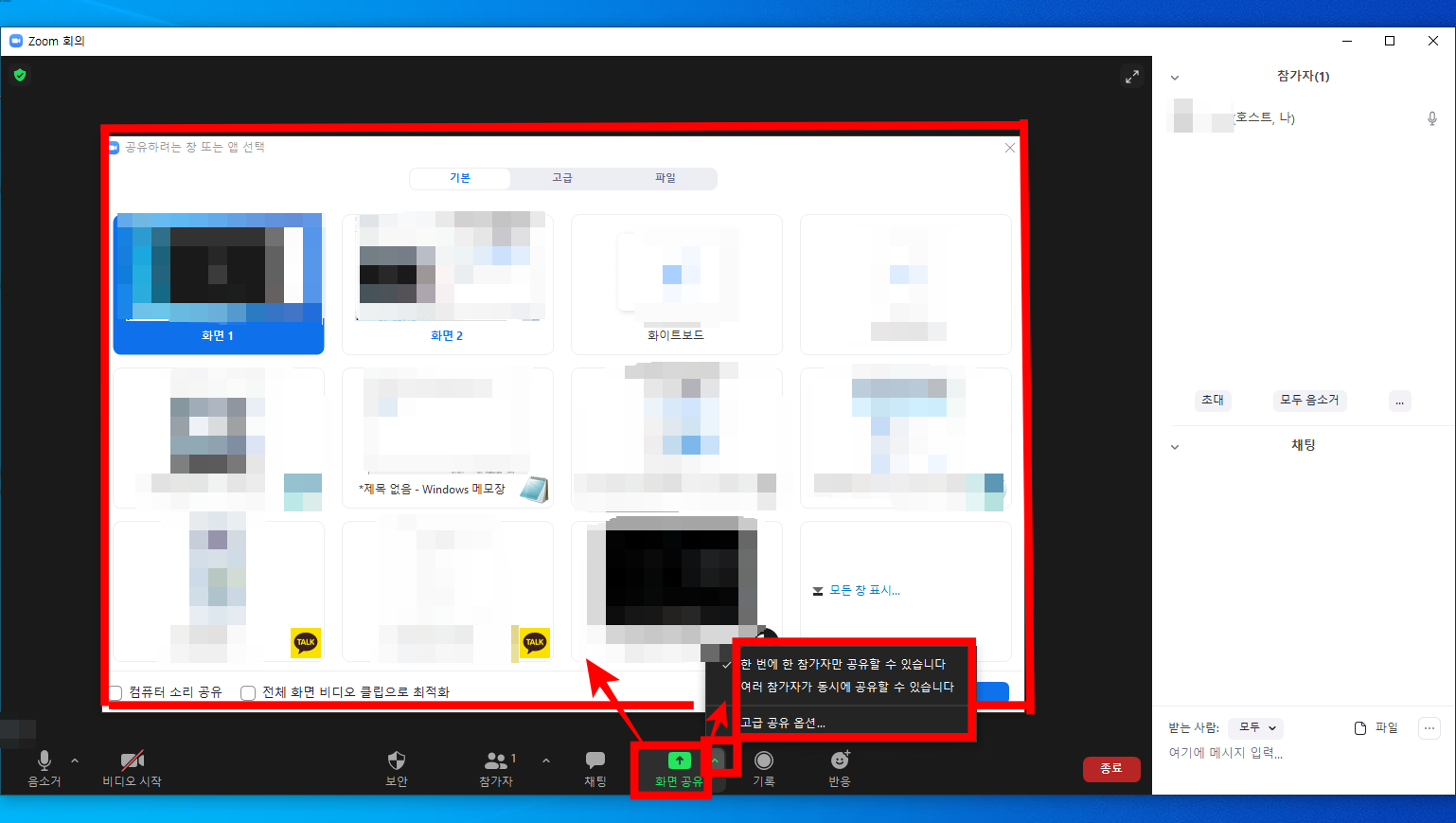Click the Zoom app icon in title bar

pyautogui.click(x=16, y=41)
